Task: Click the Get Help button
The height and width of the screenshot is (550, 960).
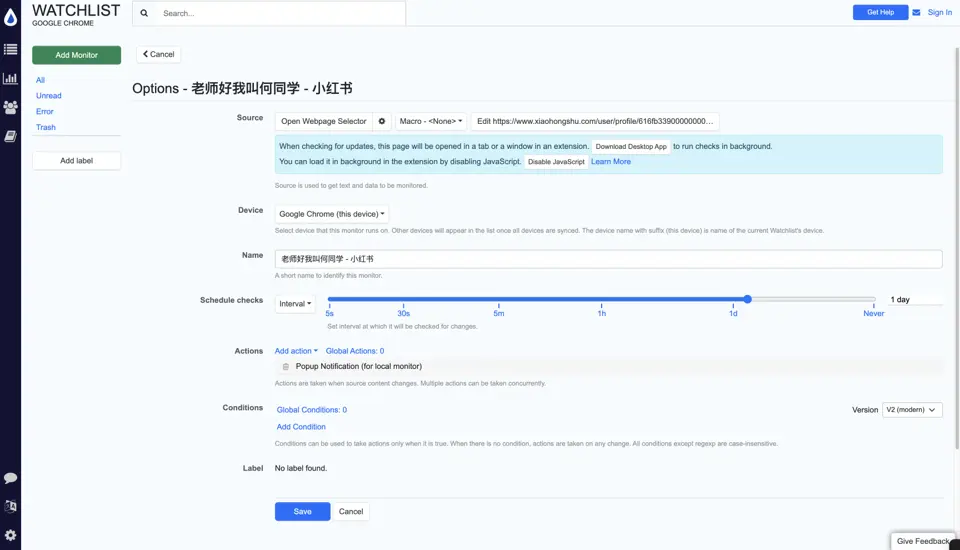Action: pos(880,12)
